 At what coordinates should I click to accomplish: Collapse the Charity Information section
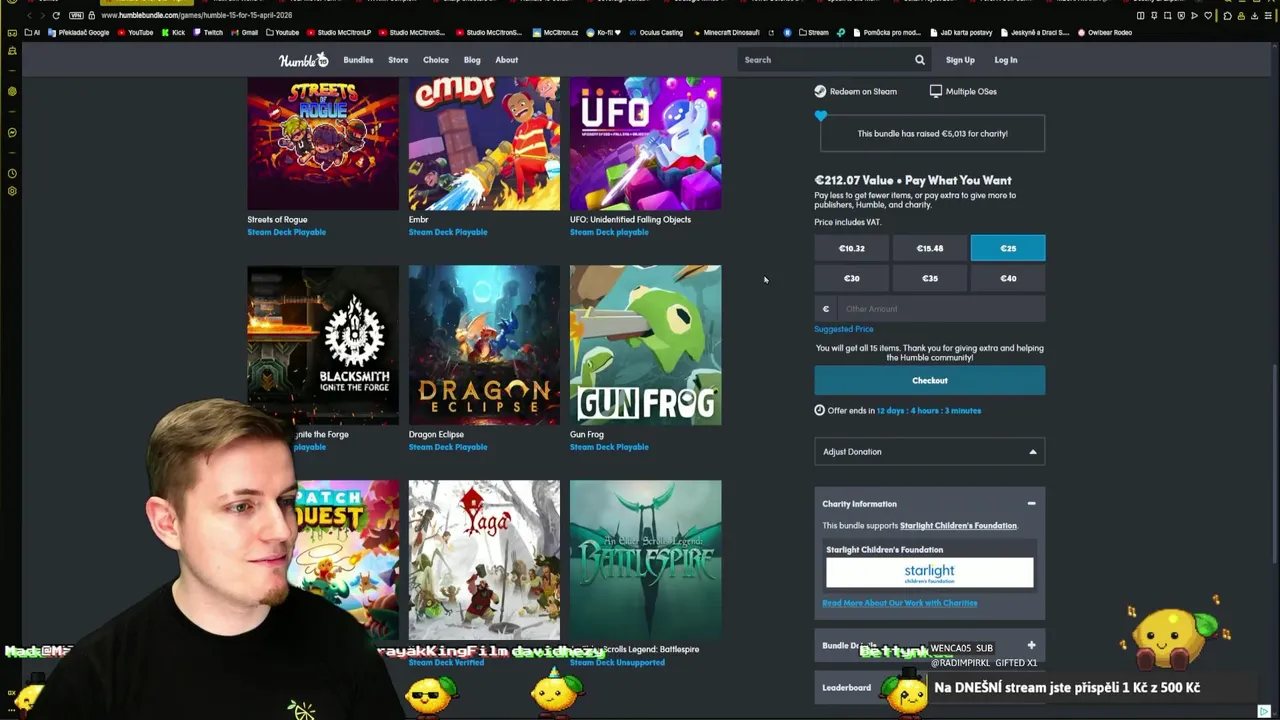1031,504
